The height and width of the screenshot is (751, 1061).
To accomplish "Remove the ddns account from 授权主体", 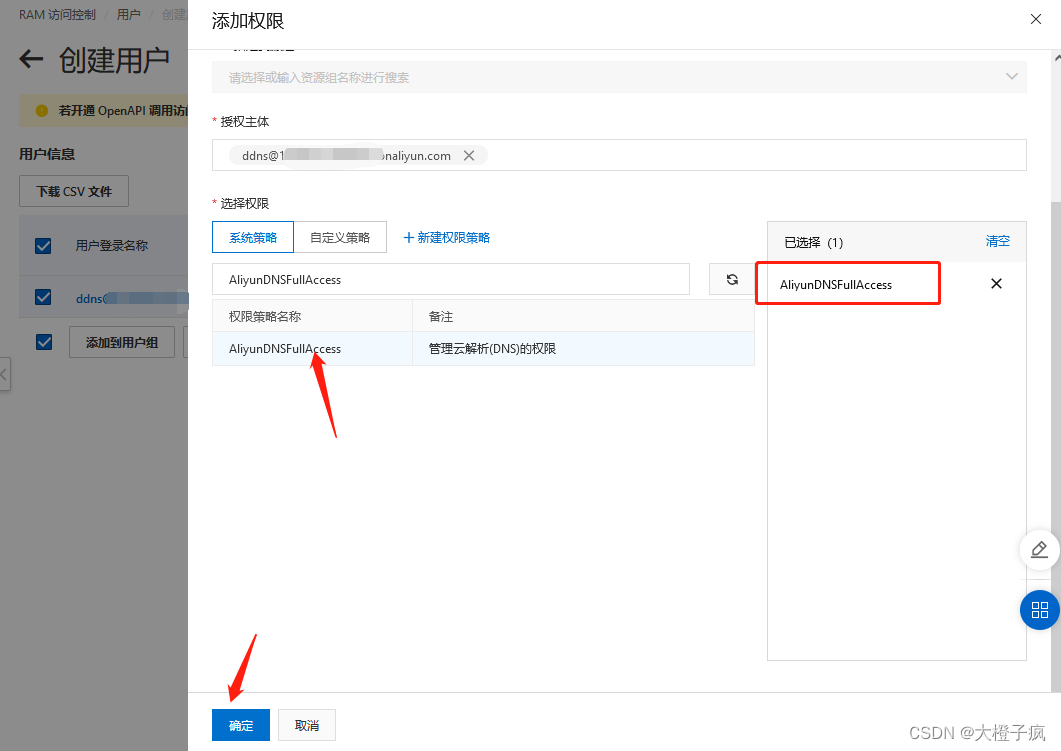I will (x=469, y=155).
